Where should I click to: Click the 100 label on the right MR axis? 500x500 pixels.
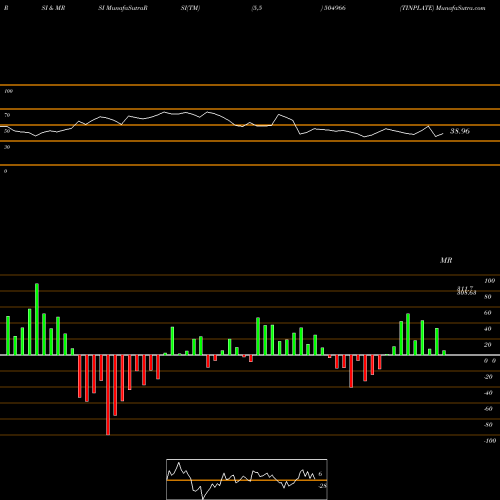(490, 281)
